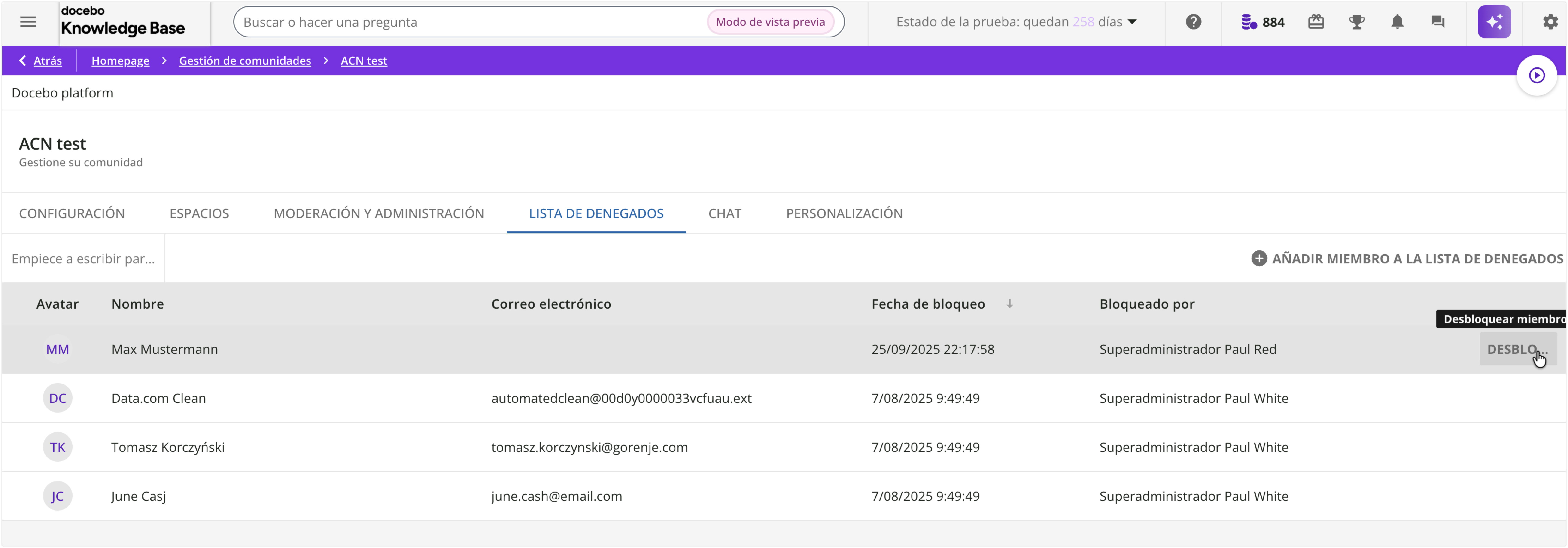Click Max Mustermann's MM avatar
This screenshot has height=548, width=1568.
click(x=57, y=349)
